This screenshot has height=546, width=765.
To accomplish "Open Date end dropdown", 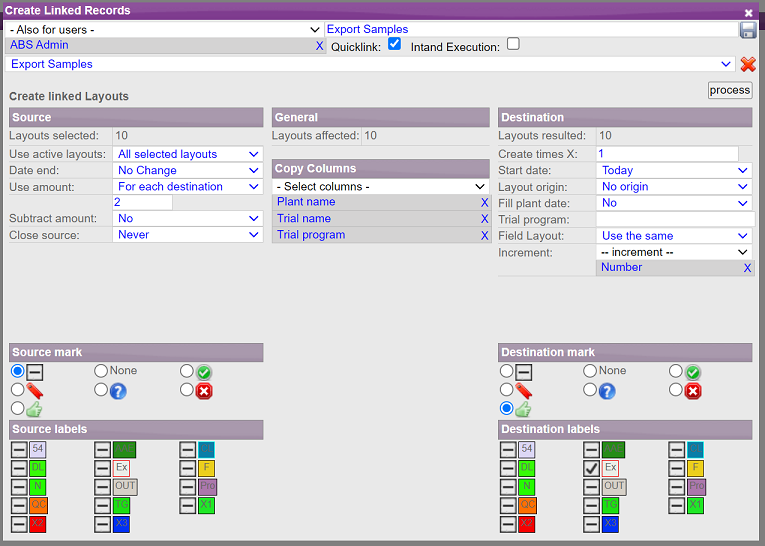I will (188, 170).
